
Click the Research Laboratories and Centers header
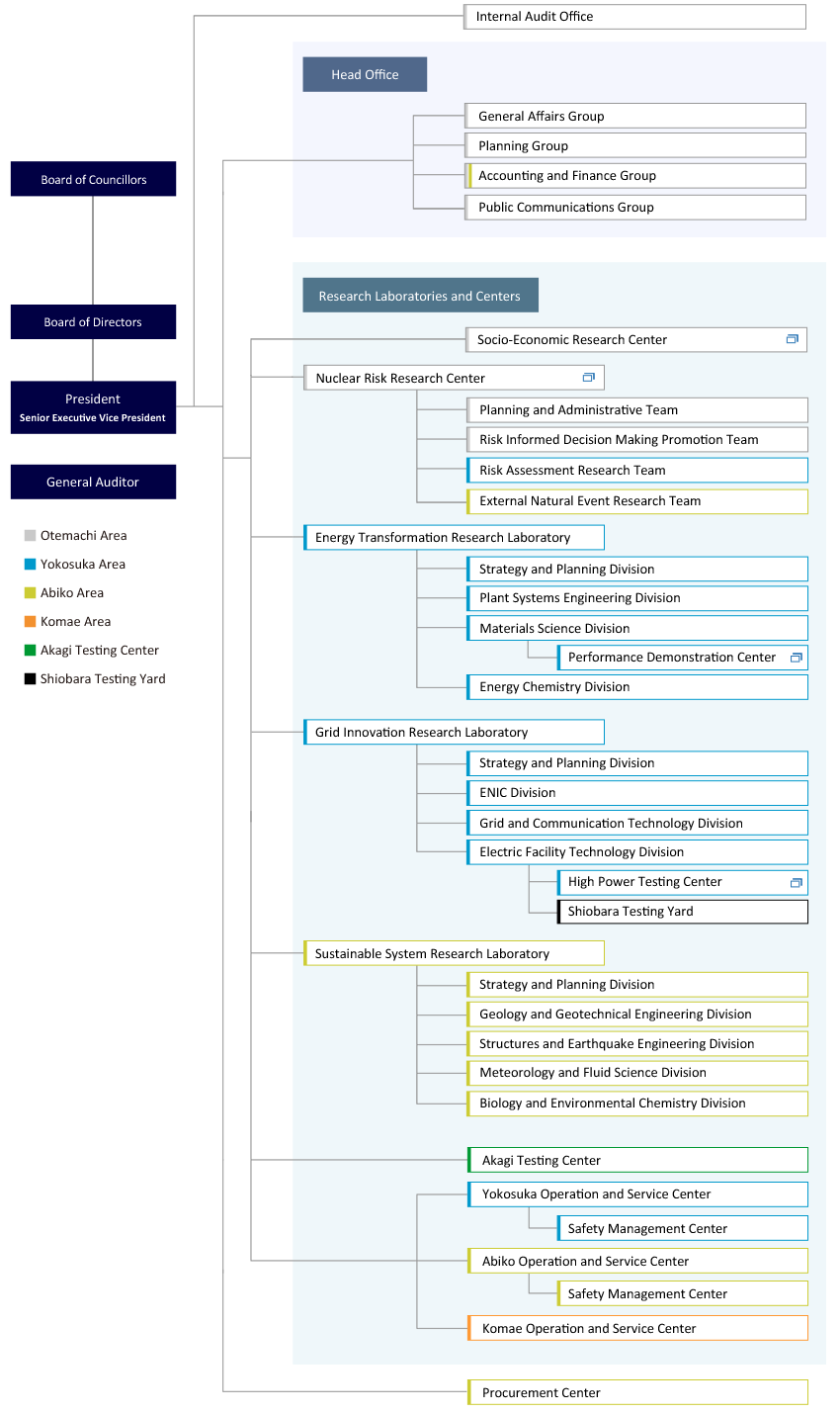click(x=420, y=296)
